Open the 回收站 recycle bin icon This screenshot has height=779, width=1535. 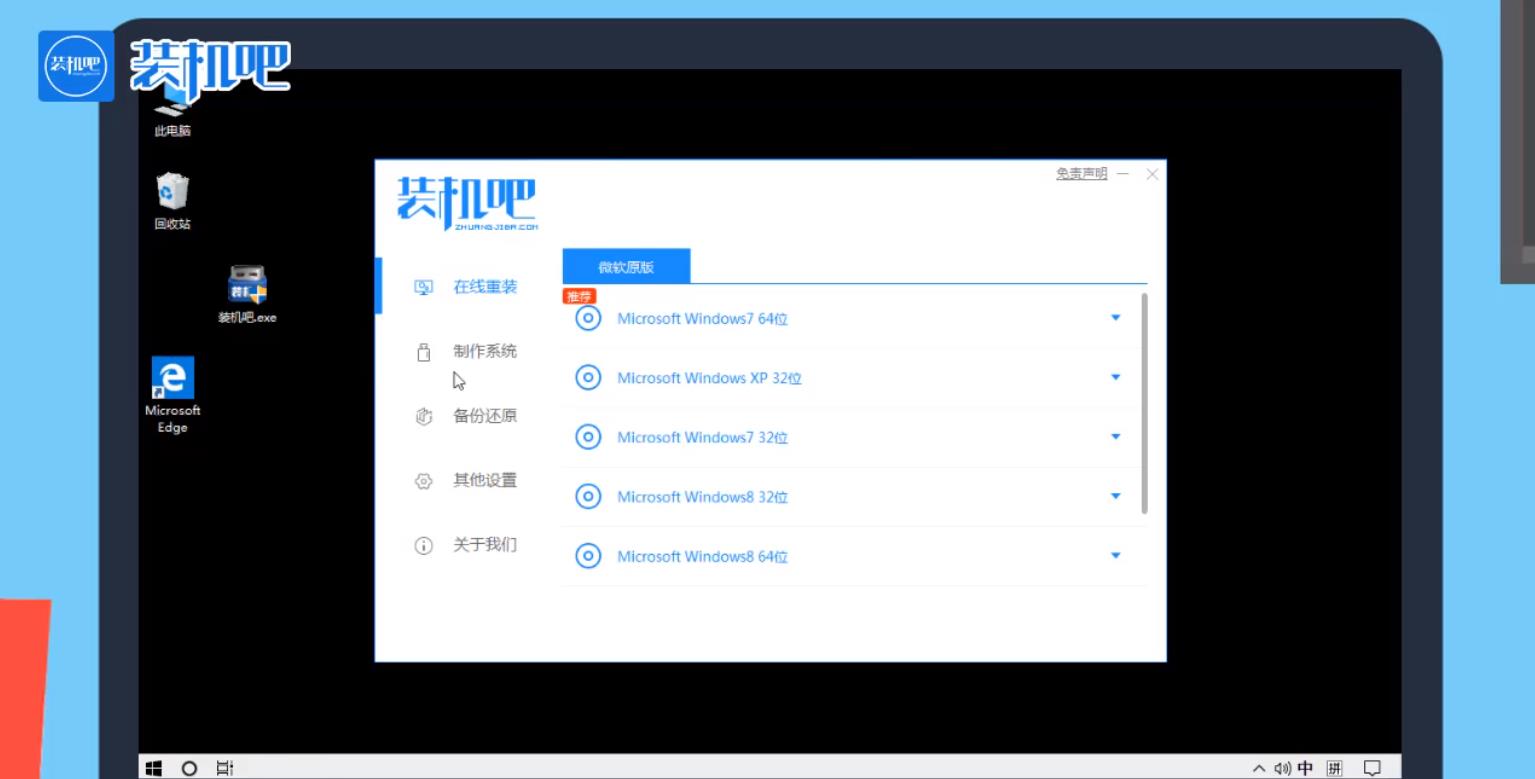(x=172, y=201)
